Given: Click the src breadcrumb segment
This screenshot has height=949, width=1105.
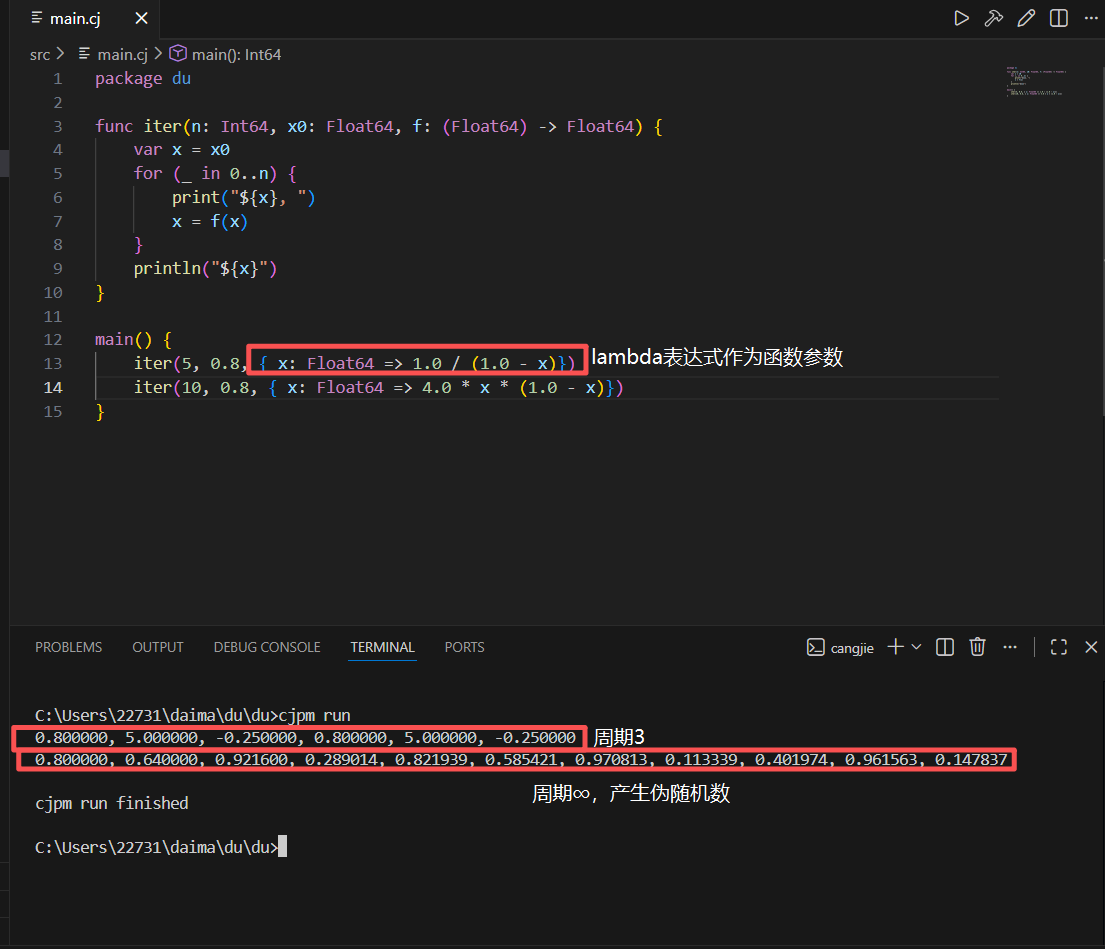Looking at the screenshot, I should tap(39, 54).
